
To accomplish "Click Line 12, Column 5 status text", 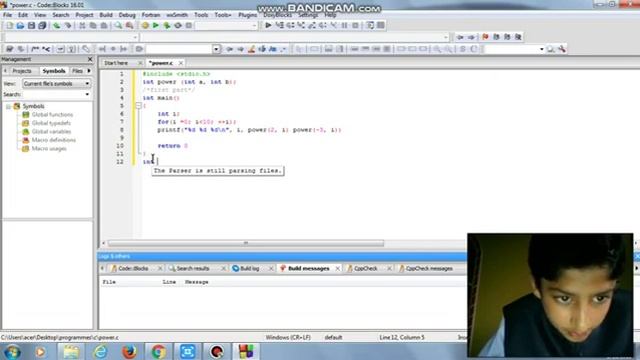I will click(402, 338).
